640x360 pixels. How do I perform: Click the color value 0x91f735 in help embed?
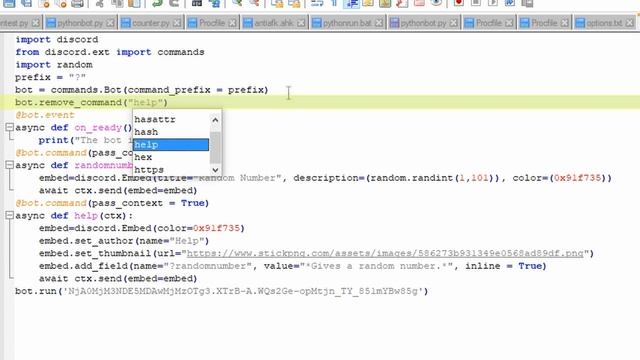(x=216, y=228)
